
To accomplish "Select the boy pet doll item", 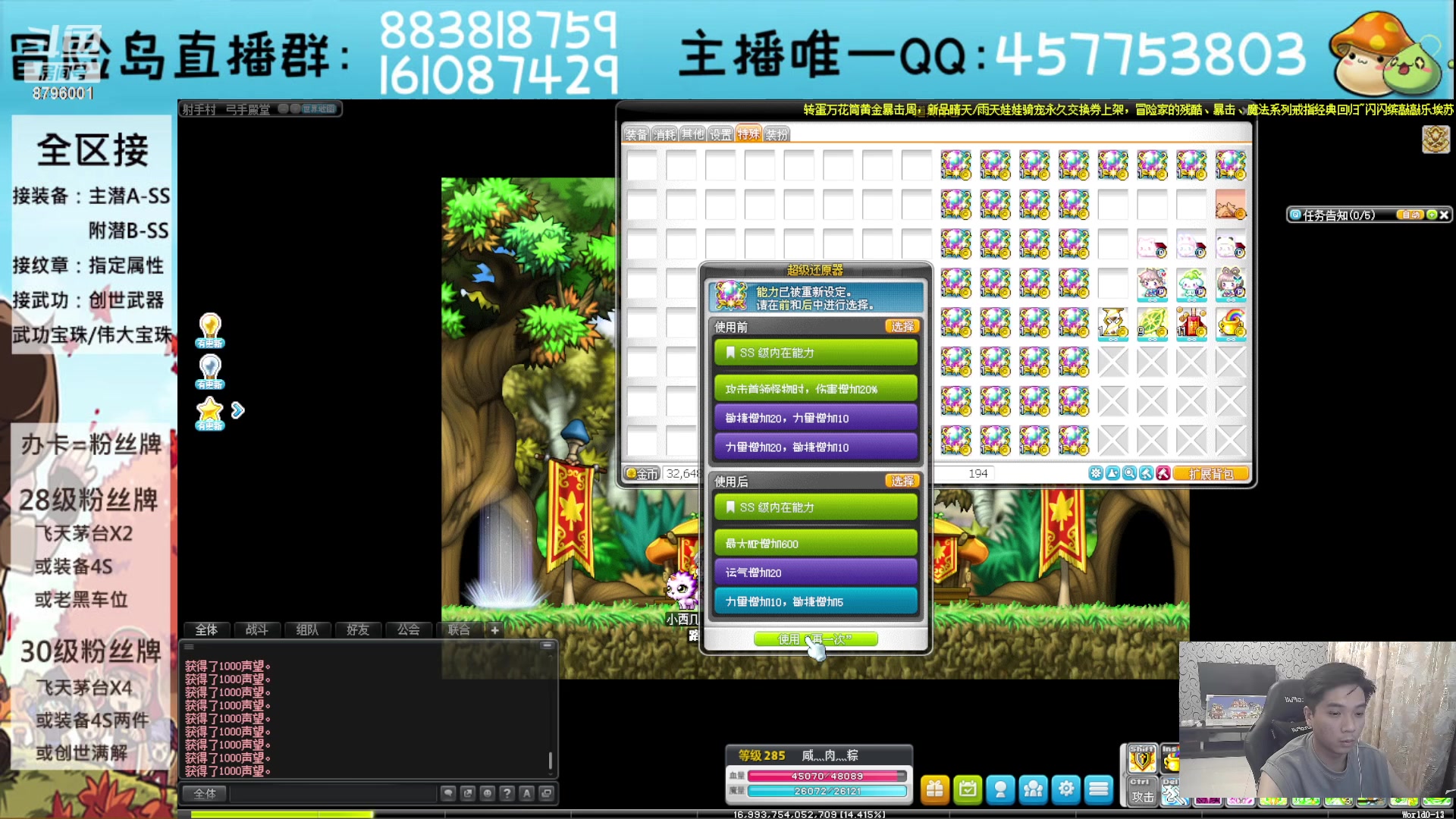I will 1152,283.
